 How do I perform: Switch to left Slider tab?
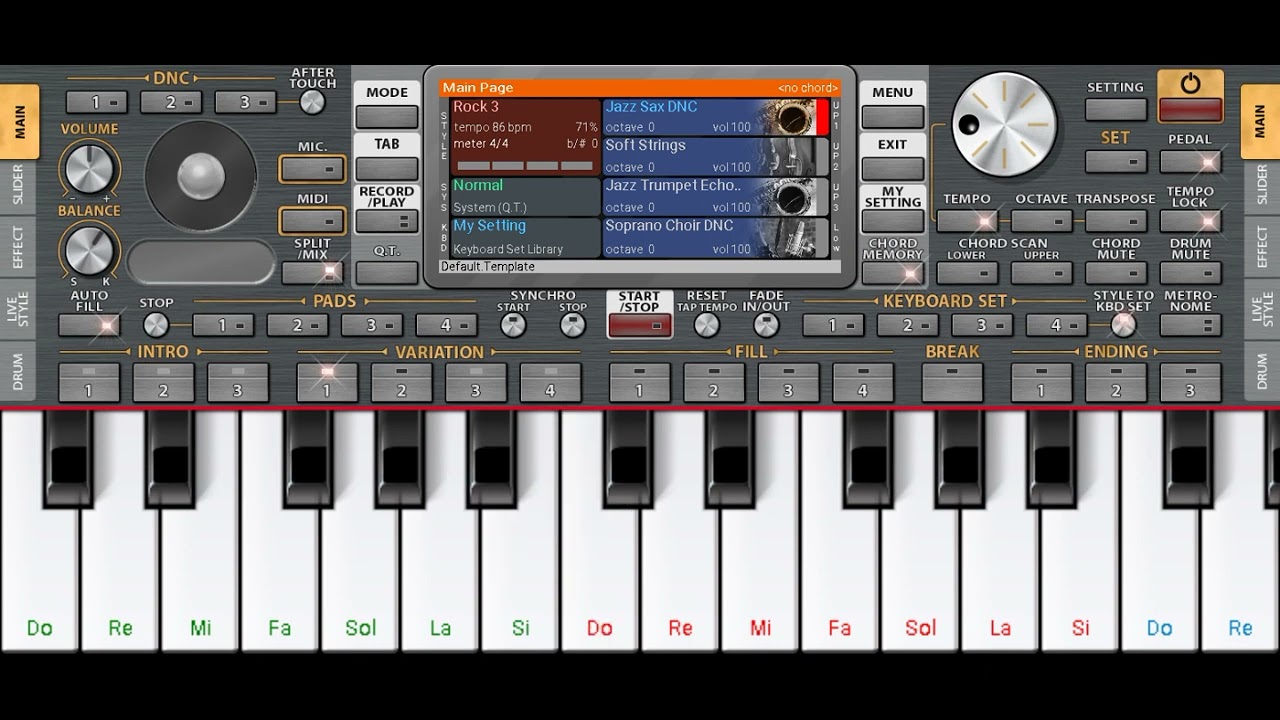click(x=19, y=185)
